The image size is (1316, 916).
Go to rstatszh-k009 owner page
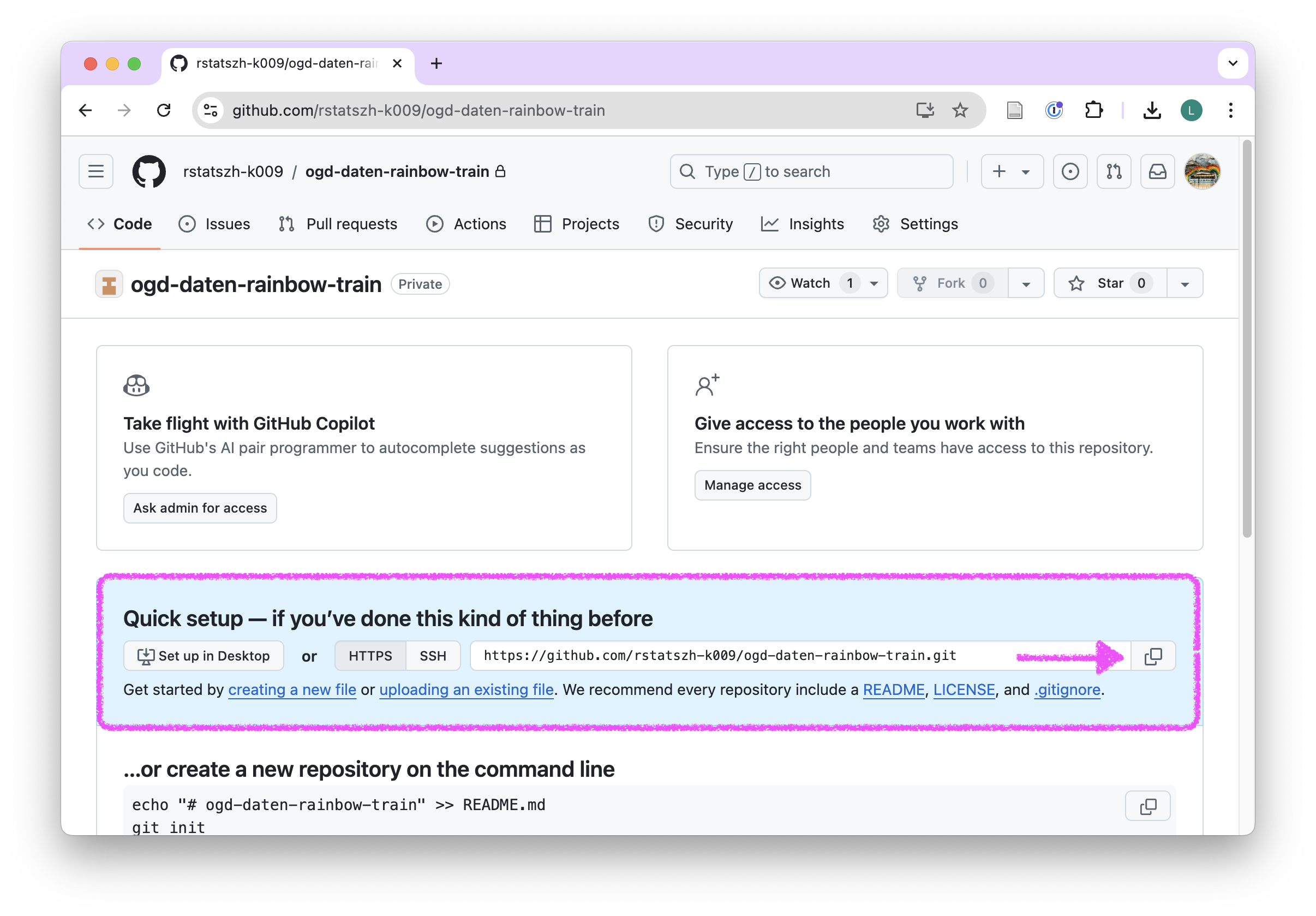click(234, 171)
